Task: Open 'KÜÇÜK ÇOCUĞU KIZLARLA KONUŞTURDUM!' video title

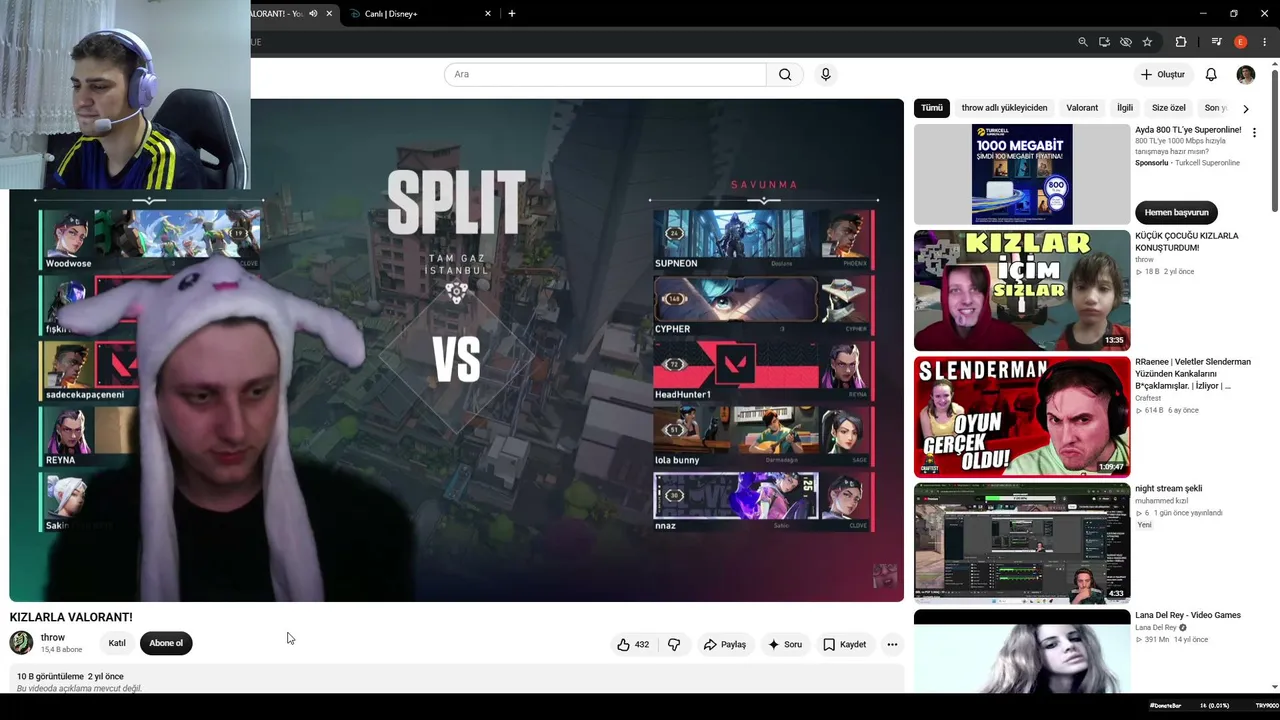Action: 1187,242
